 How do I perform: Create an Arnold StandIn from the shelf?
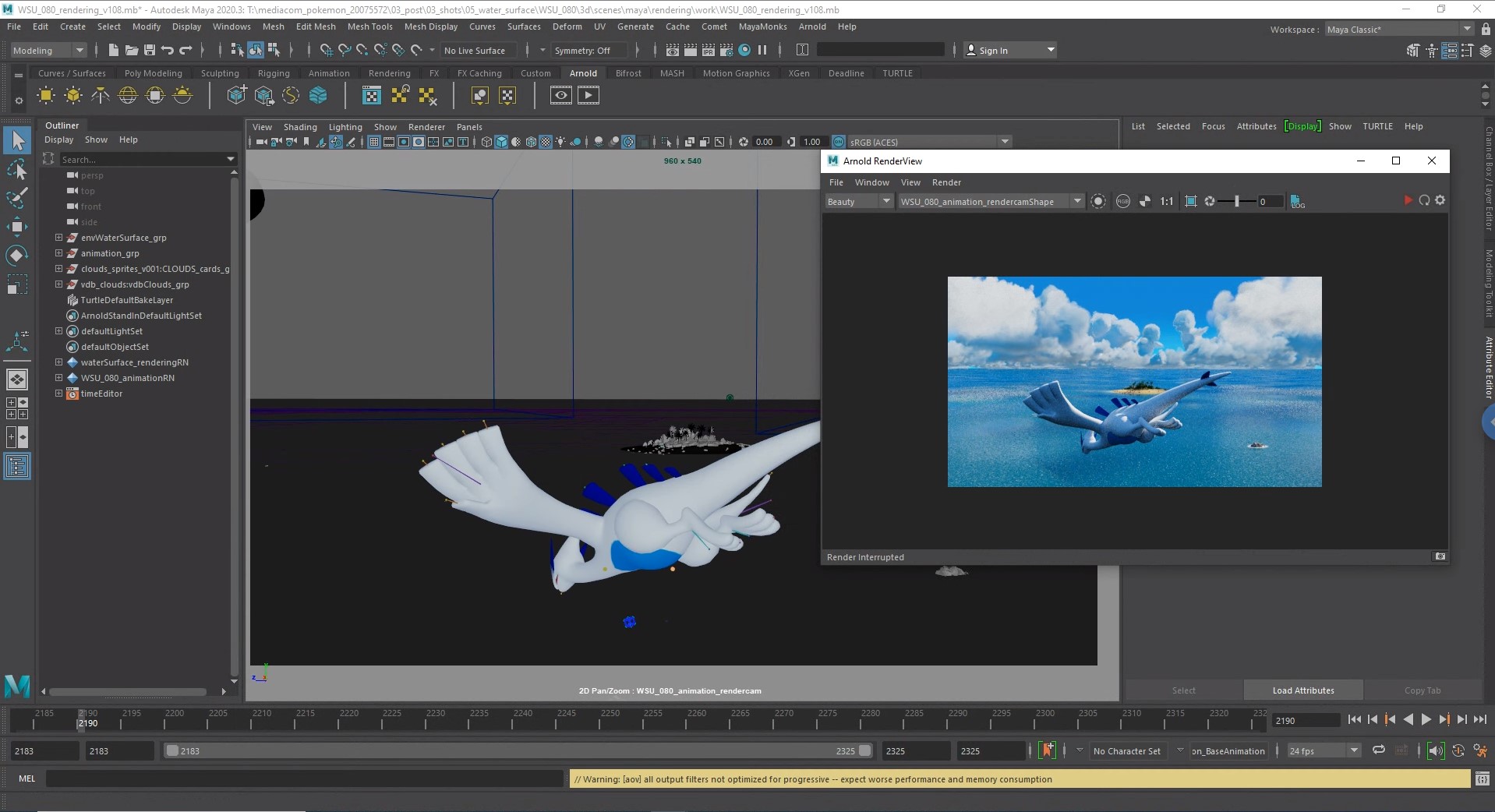[236, 95]
